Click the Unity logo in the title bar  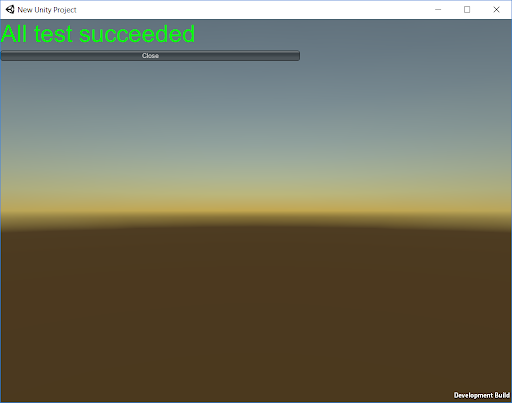[10, 10]
